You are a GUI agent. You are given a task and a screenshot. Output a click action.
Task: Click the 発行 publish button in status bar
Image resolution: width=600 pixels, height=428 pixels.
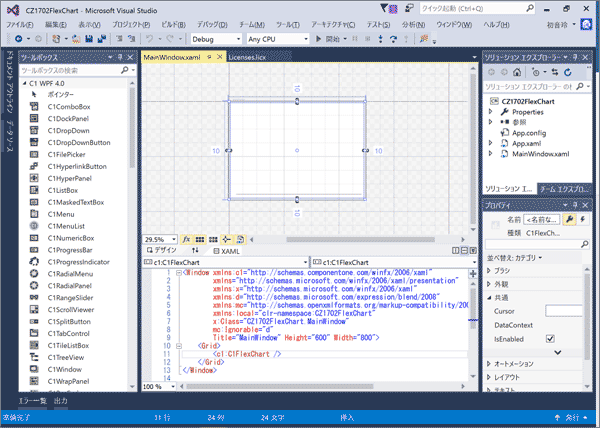click(x=572, y=418)
